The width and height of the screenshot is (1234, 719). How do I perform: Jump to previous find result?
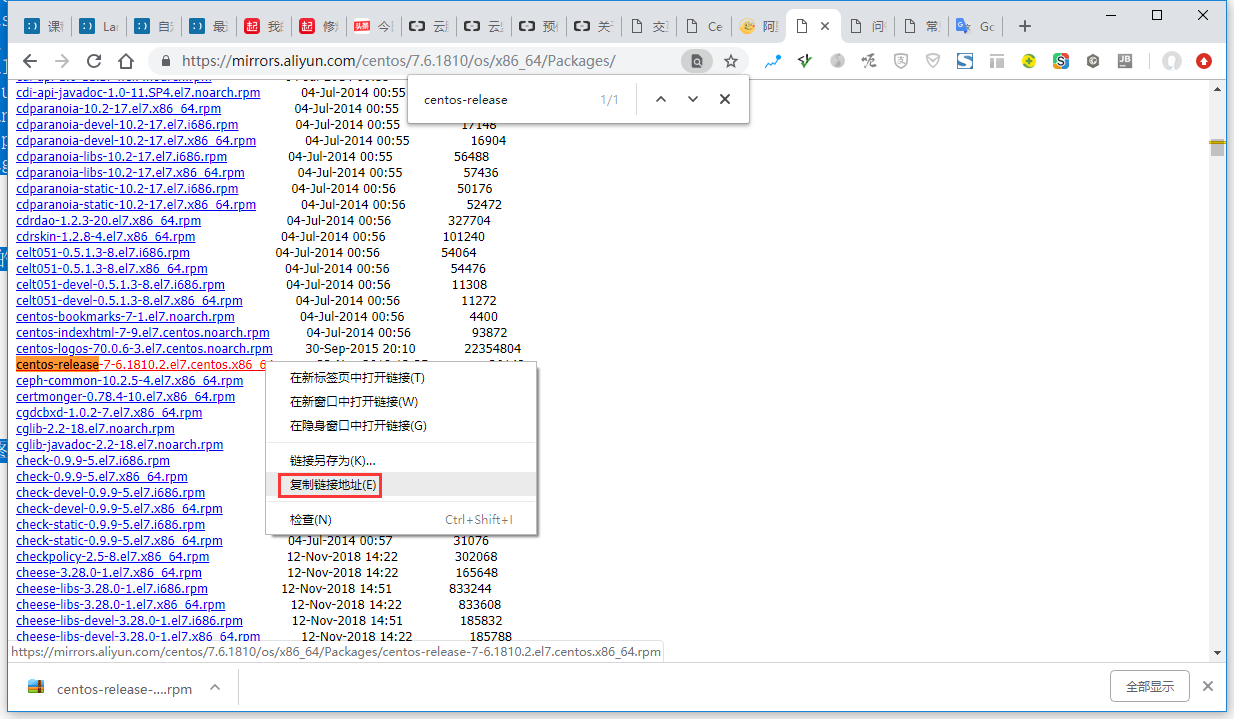pyautogui.click(x=660, y=99)
